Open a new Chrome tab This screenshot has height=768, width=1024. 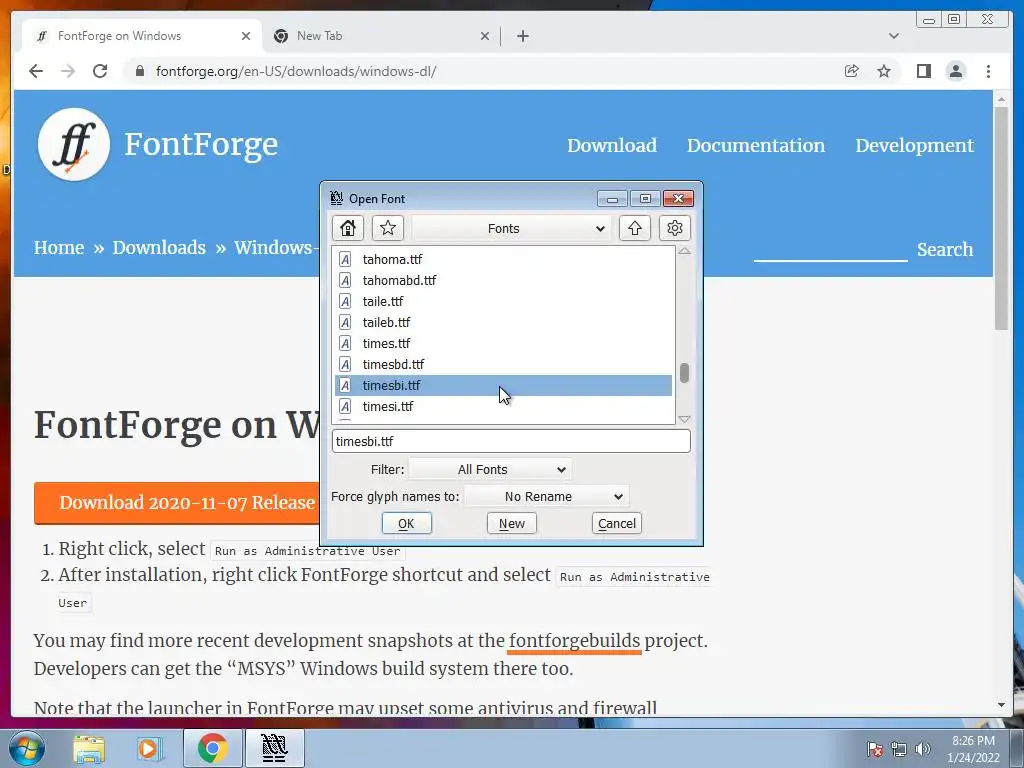pos(522,36)
